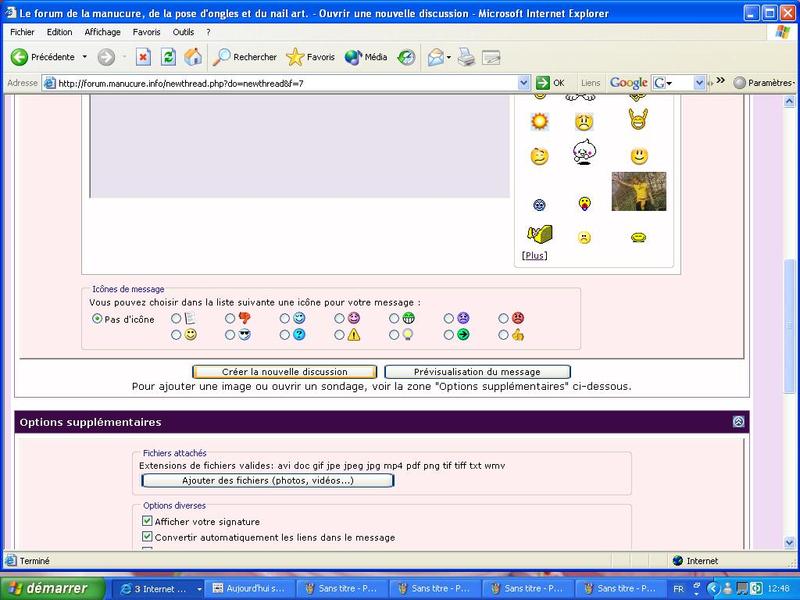Screen dimensions: 800x600
Task: Select the warning triangle message icon radio
Action: (x=340, y=335)
